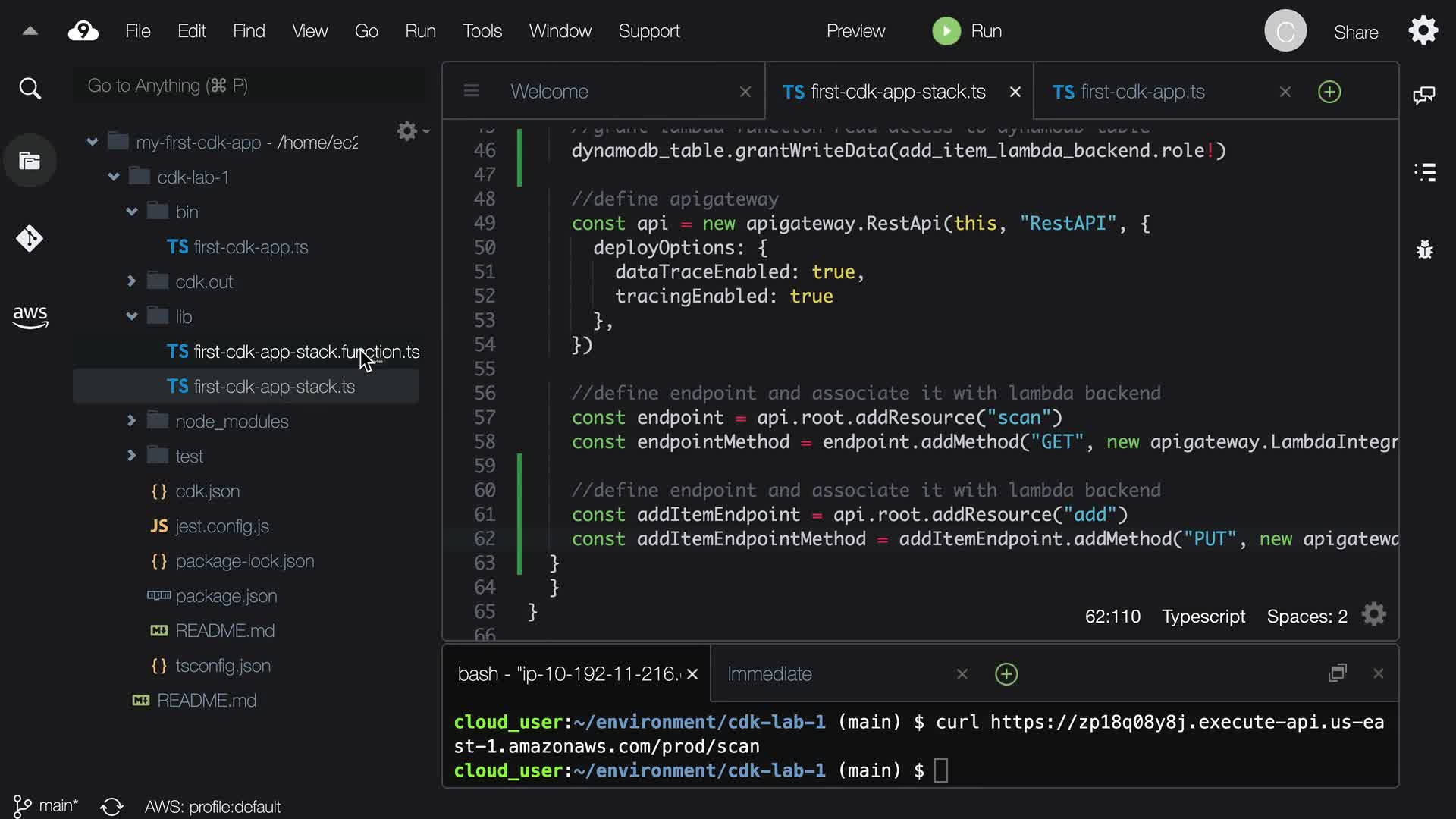Switch to the first-cdk-app.ts tab

click(x=1142, y=92)
